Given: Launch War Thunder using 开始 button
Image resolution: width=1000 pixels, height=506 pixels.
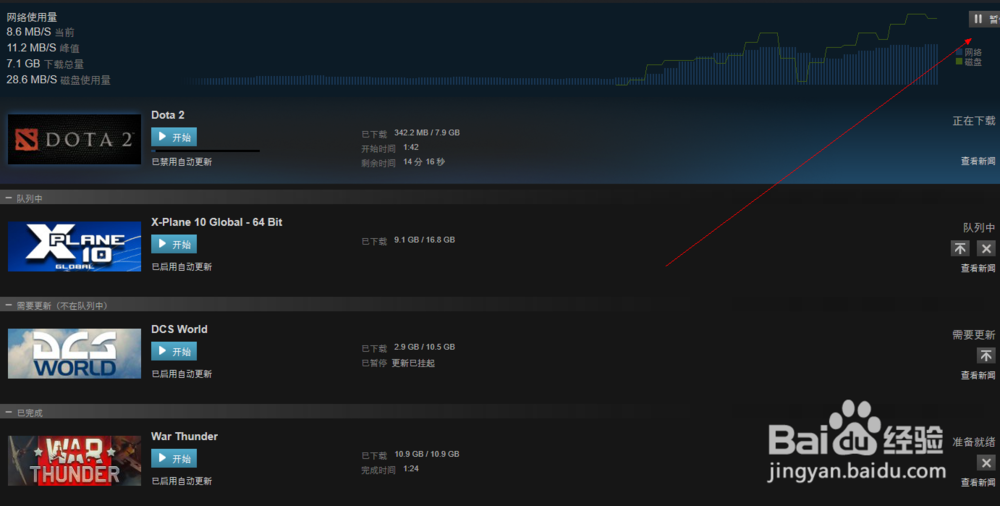Looking at the screenshot, I should click(174, 458).
